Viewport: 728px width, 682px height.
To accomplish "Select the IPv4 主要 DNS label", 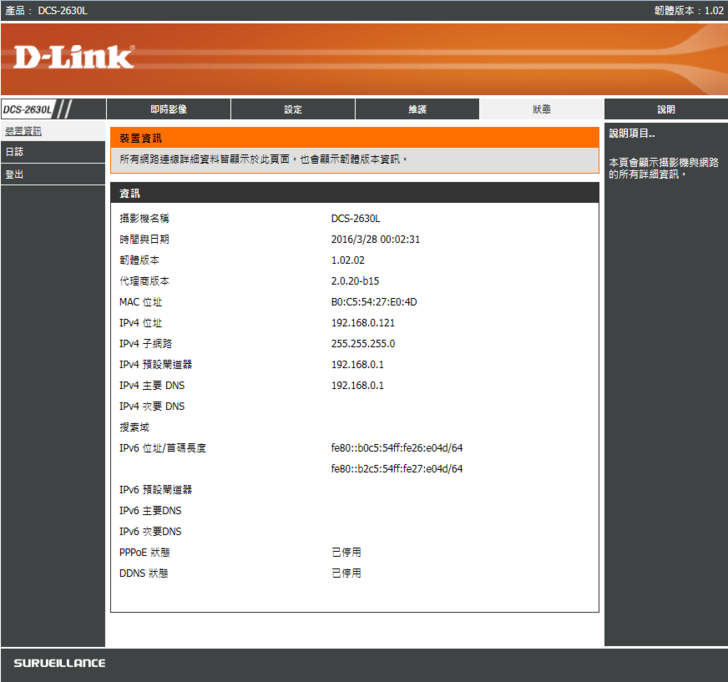I will [152, 385].
